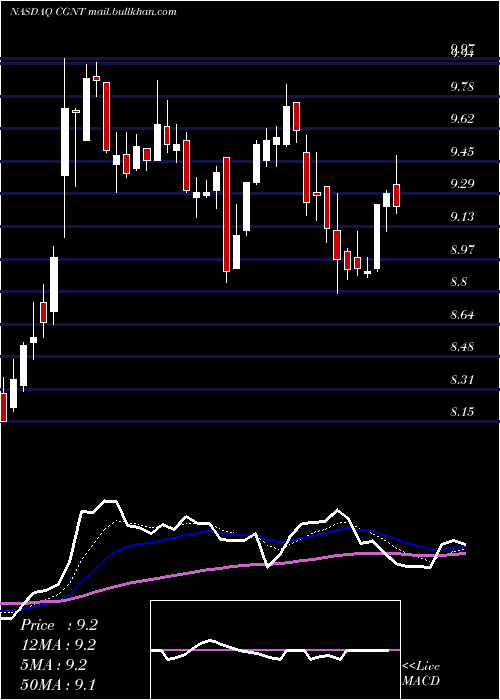Image resolution: width=500 pixels, height=700 pixels.
Task: Click the '12MA : 9.2' readout
Action: coord(58,645)
